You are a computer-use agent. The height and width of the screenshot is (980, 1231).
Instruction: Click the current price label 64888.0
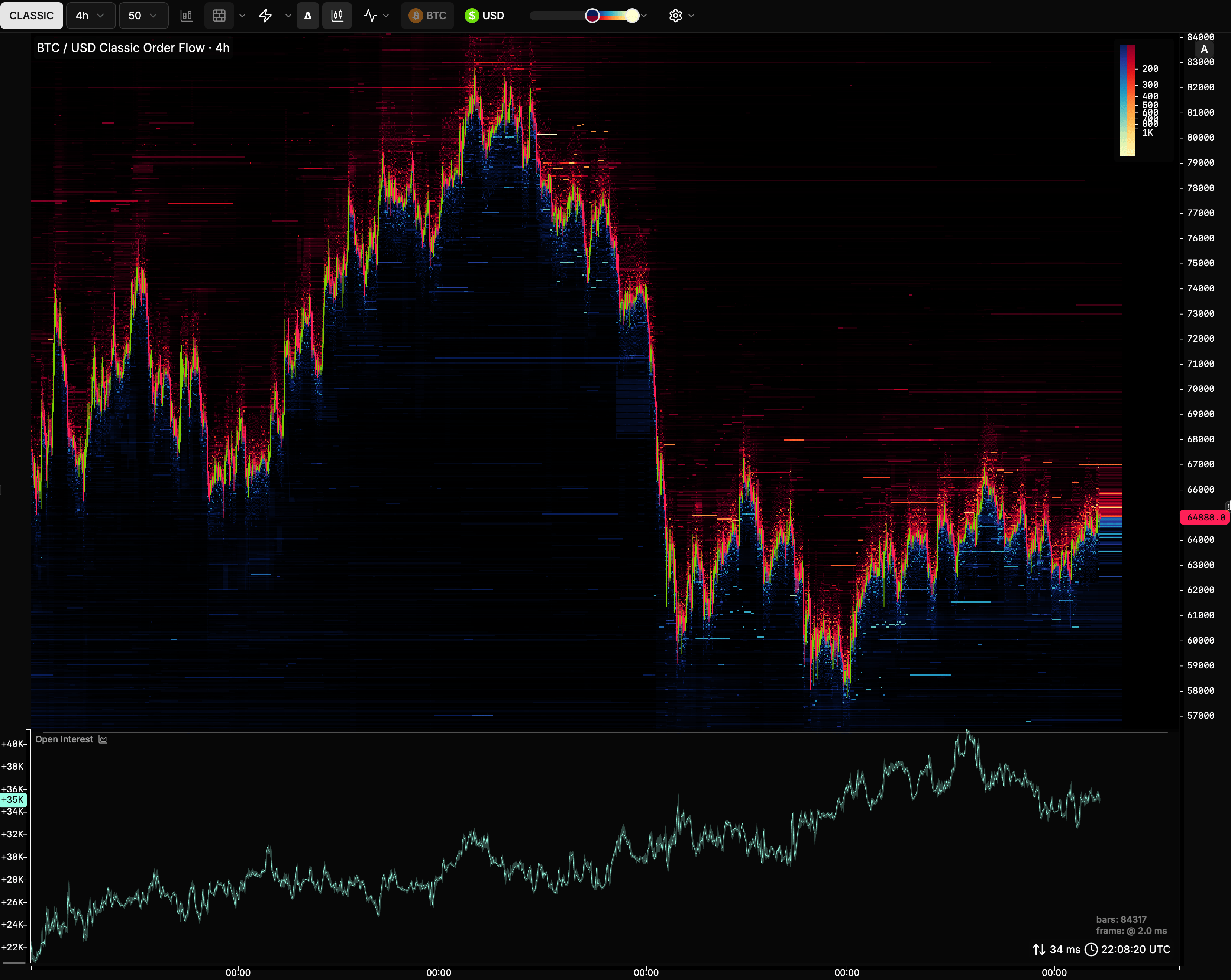pyautogui.click(x=1205, y=517)
